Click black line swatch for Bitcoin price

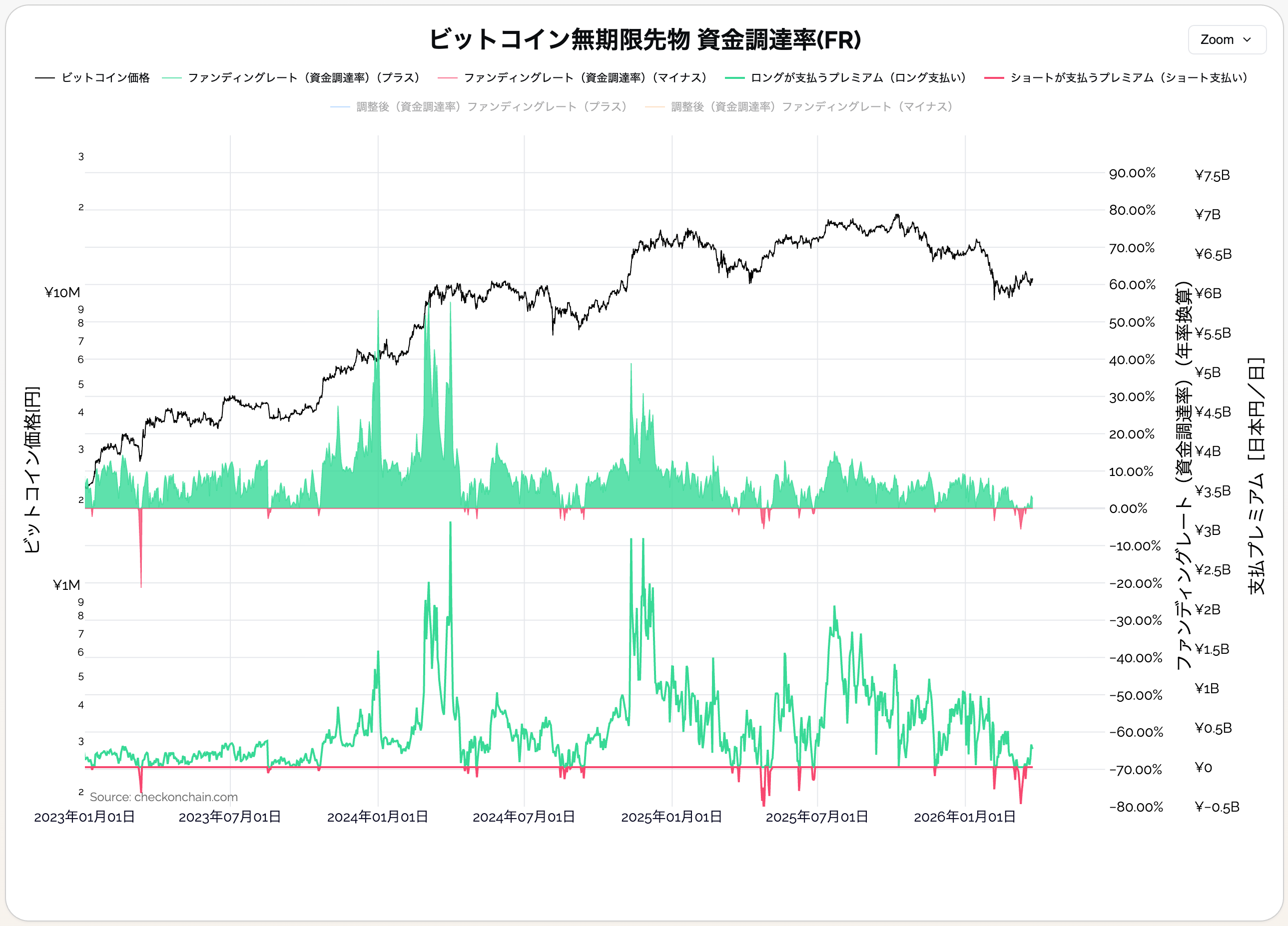45,78
